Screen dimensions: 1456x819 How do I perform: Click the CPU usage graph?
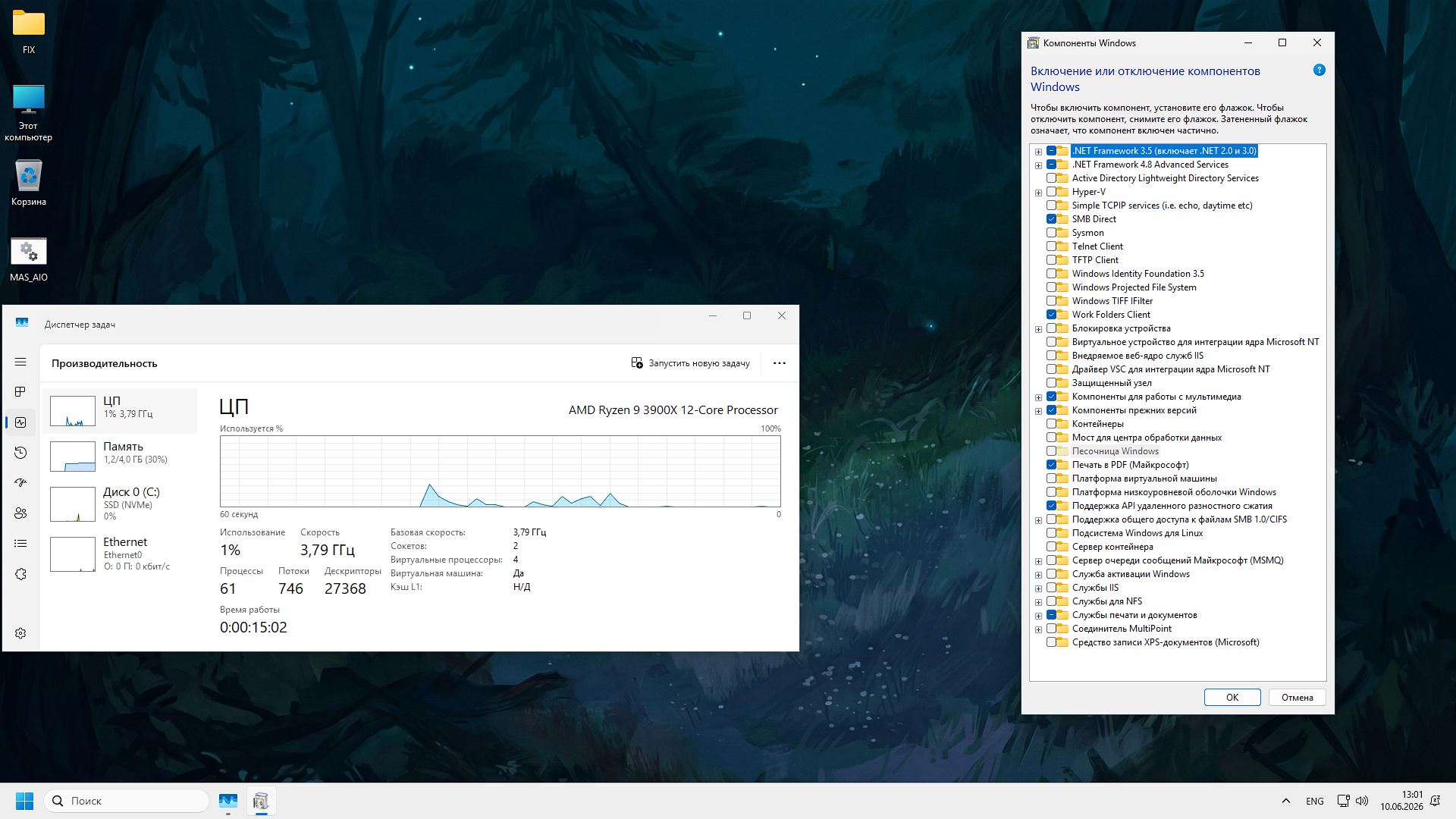pyautogui.click(x=500, y=471)
